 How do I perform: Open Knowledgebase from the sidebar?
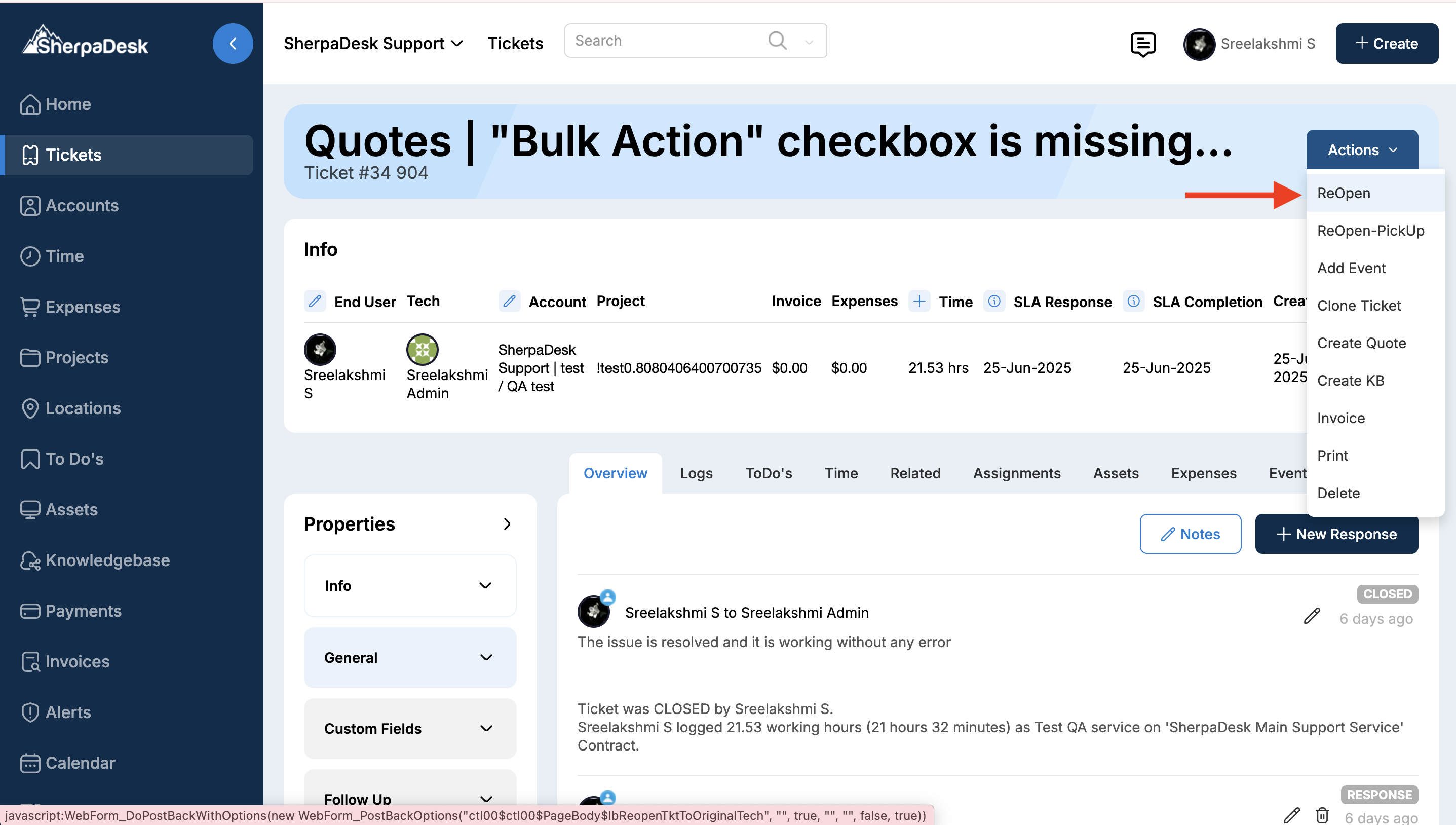[107, 560]
